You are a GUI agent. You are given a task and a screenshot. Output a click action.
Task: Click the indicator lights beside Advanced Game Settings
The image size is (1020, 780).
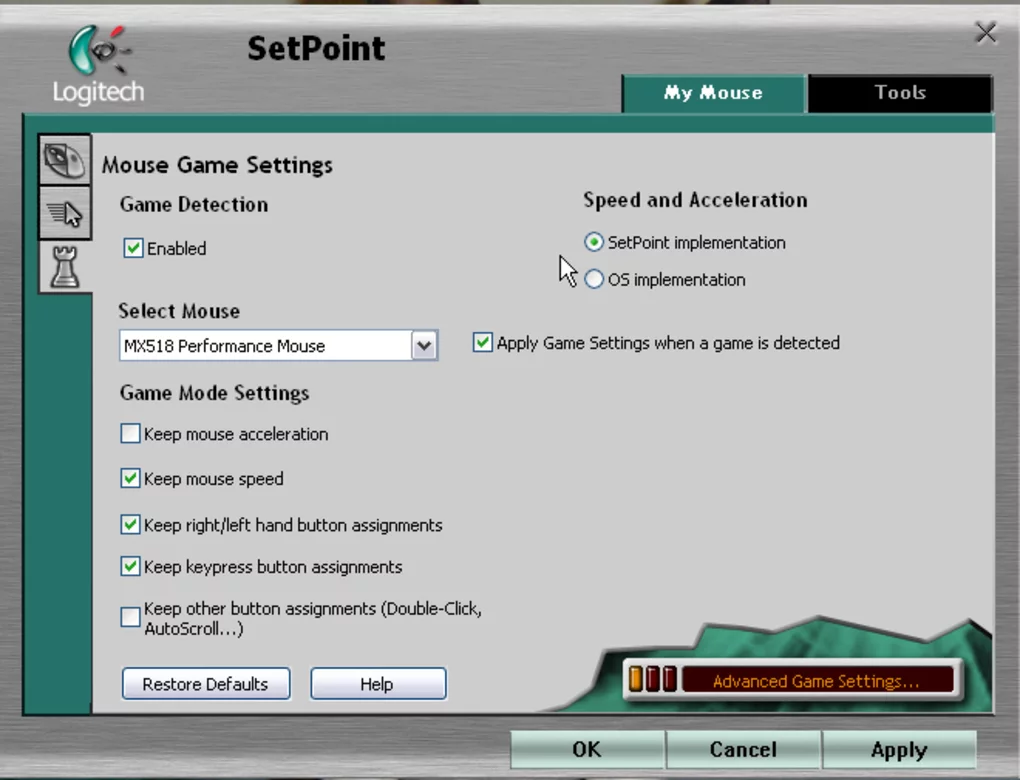click(x=653, y=679)
